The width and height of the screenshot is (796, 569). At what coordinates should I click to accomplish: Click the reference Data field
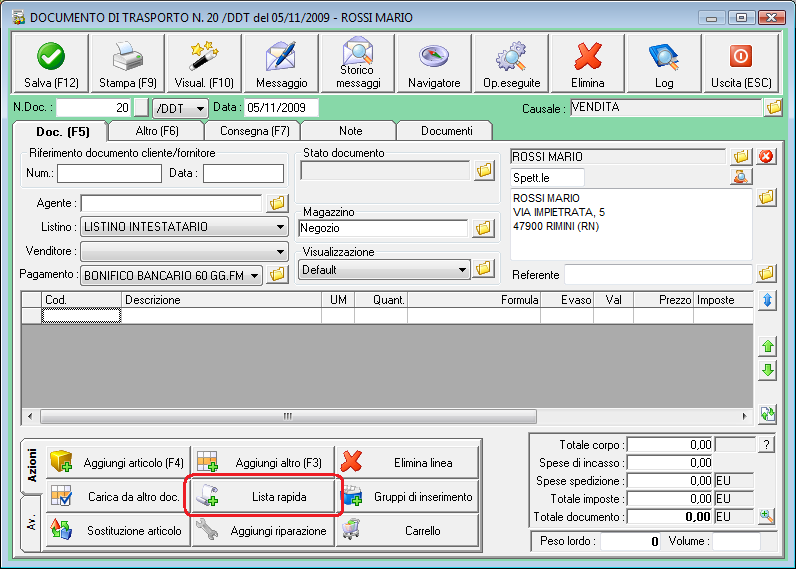pos(243,173)
